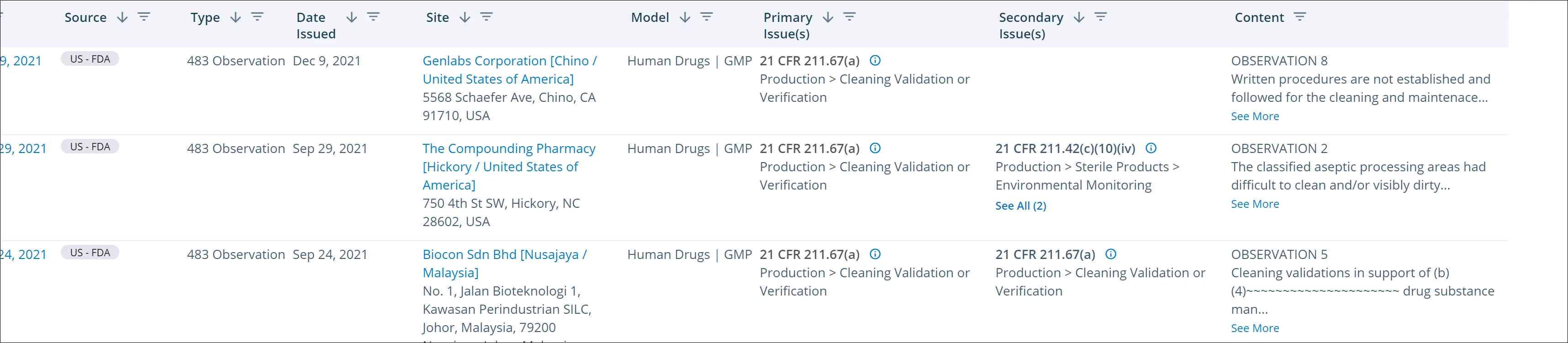The height and width of the screenshot is (343, 1568).
Task: Open the Dec 9, 2021 record date link
Action: 21,61
